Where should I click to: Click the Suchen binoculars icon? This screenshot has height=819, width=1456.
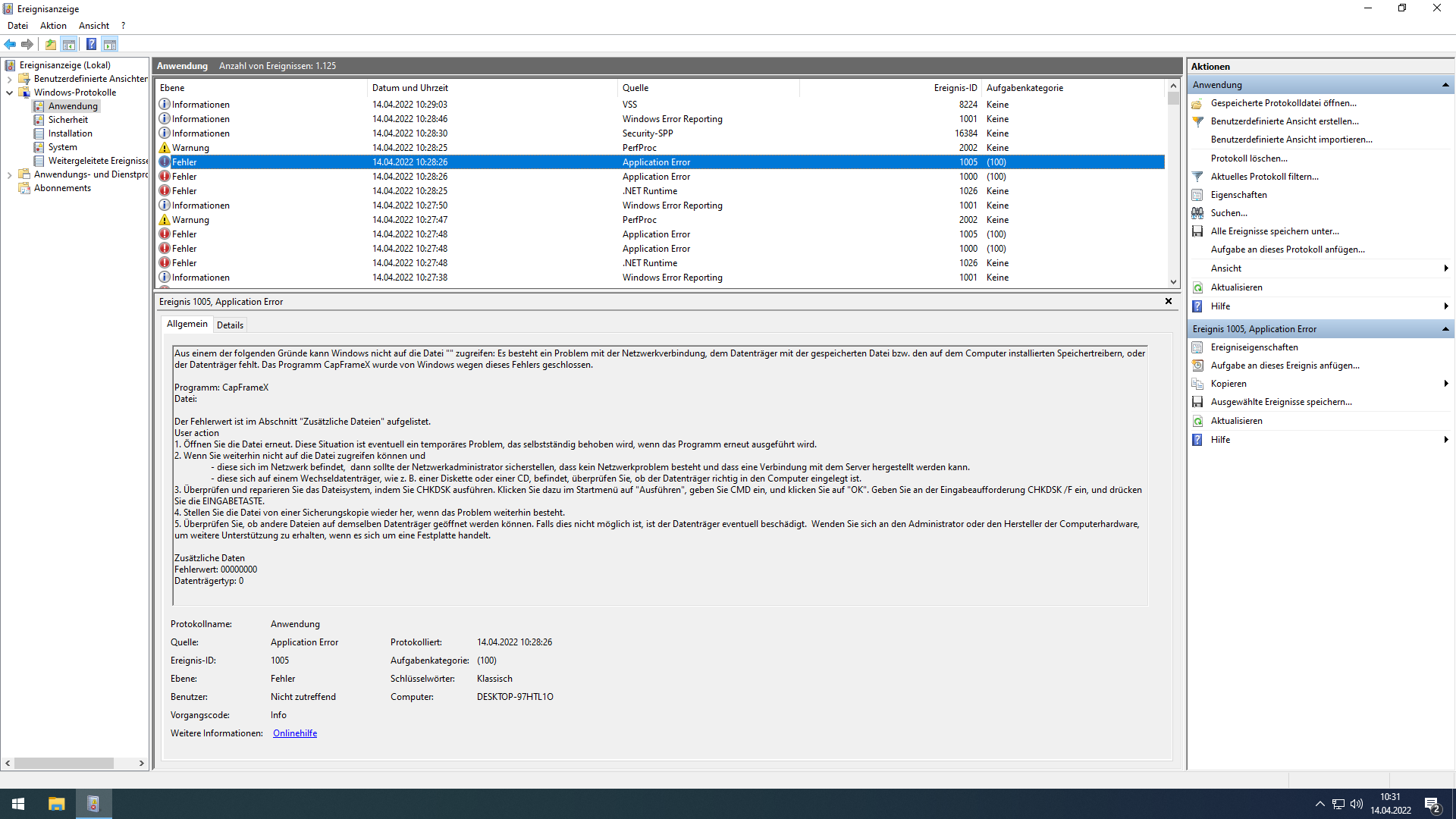(1198, 213)
